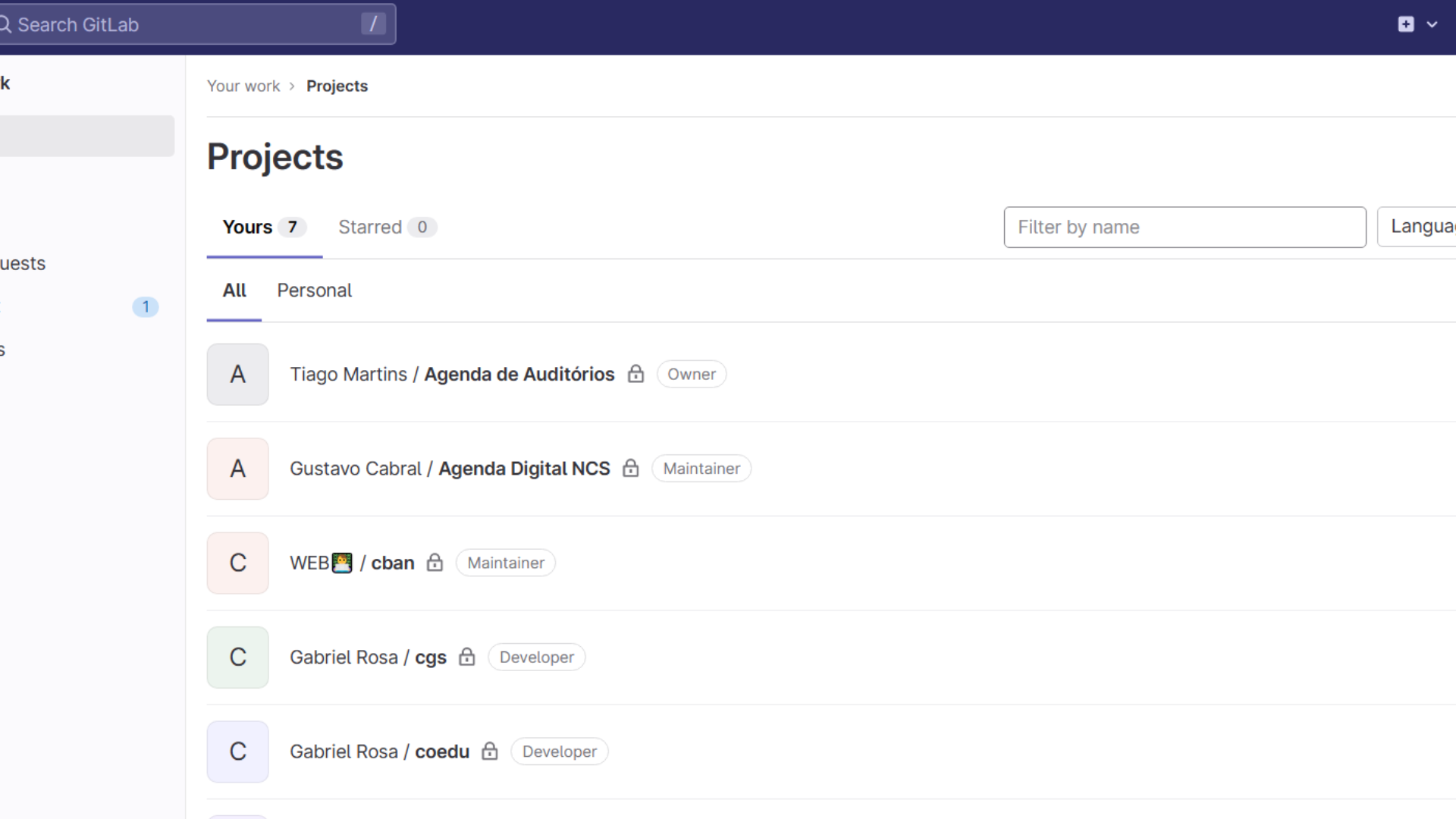
Task: Click lock icon beside cgs project
Action: pos(466,657)
